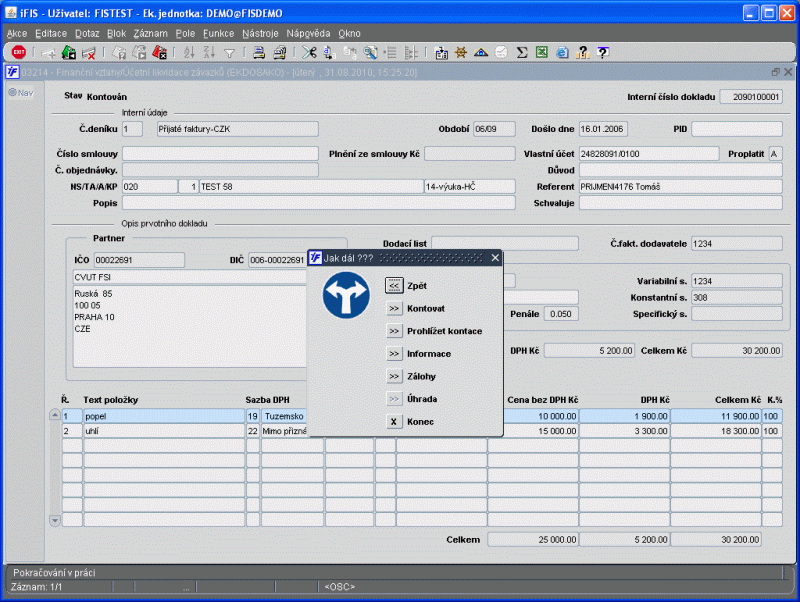Screen dimensions: 800x602
Task: Click the scissors cut icon in the toolbar
Action: [x=309, y=53]
